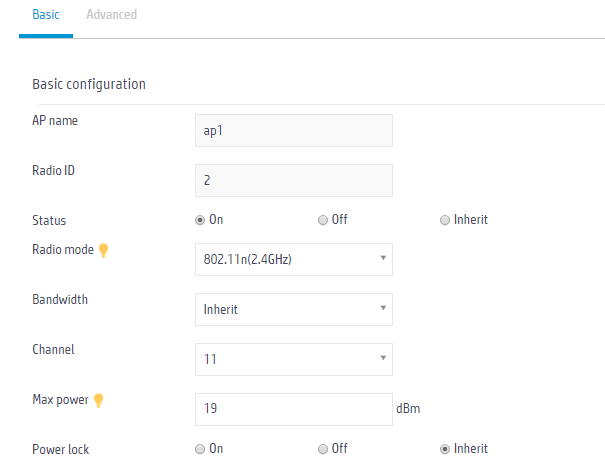Click the Bandwidth dropdown arrow
605x467 pixels.
click(x=383, y=308)
